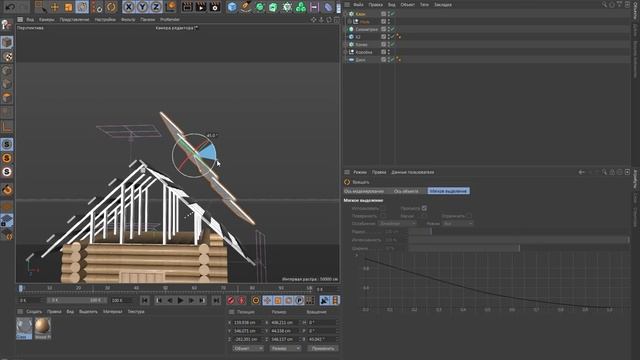Viewport: 640px width, 360px height.
Task: Switch to Polygons mode icon
Action: tap(7, 98)
